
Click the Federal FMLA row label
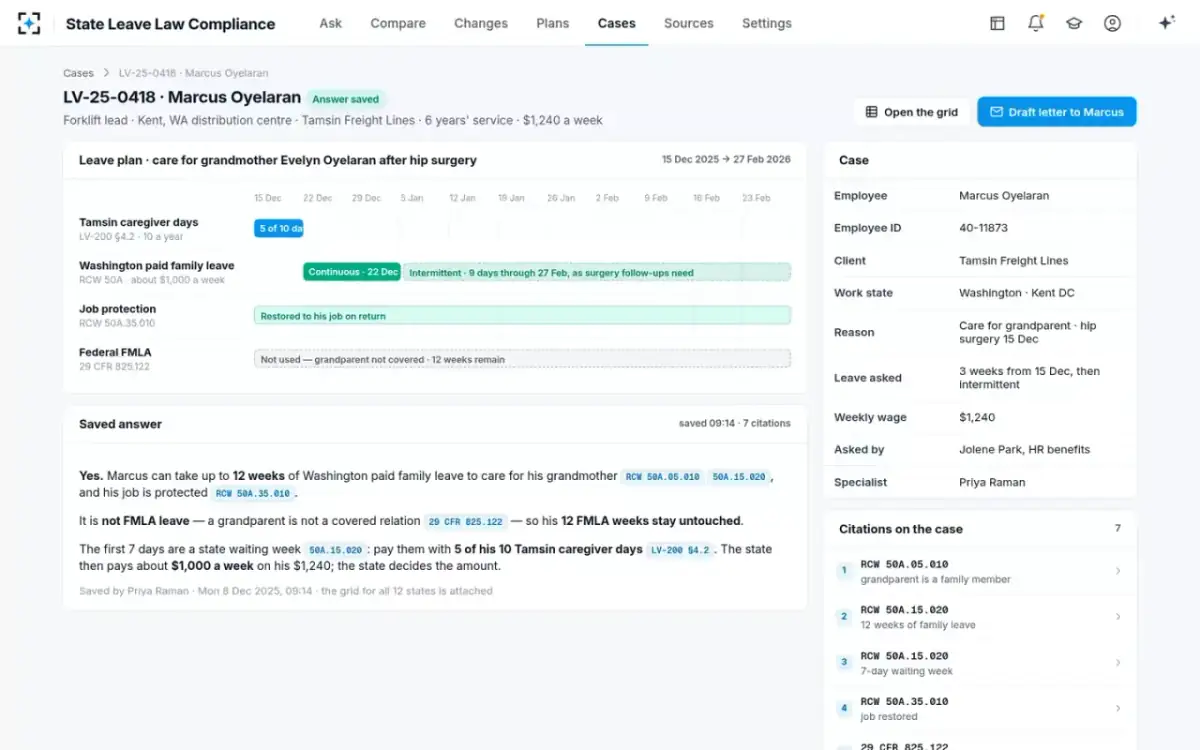(x=115, y=352)
